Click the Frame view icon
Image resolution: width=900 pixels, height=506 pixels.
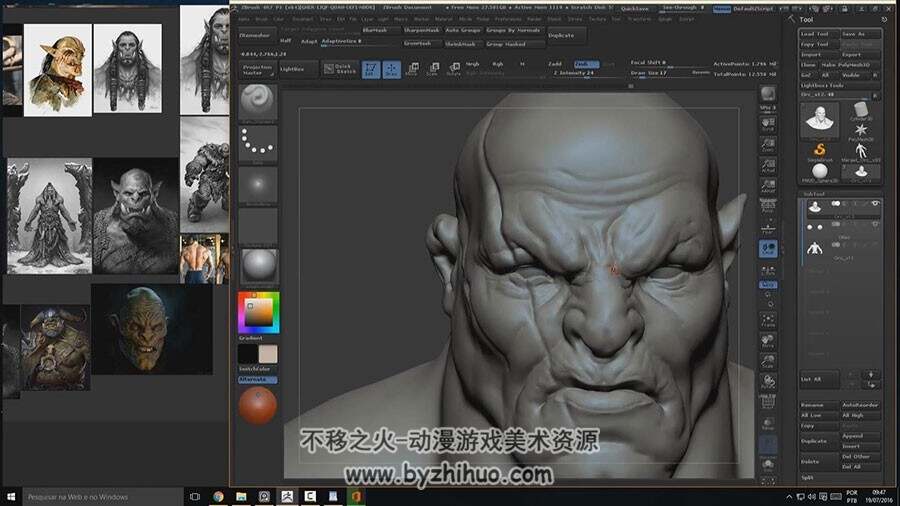[x=768, y=320]
